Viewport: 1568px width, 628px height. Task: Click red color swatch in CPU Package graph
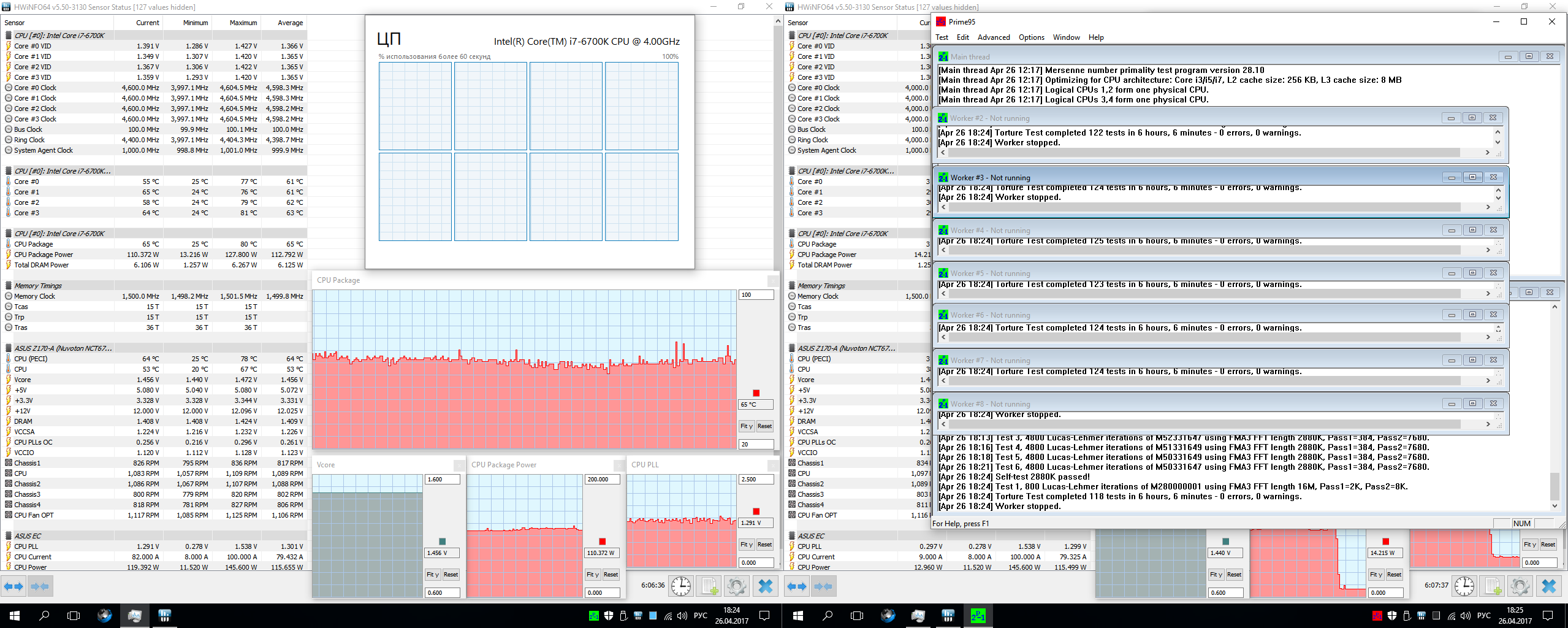coord(756,393)
